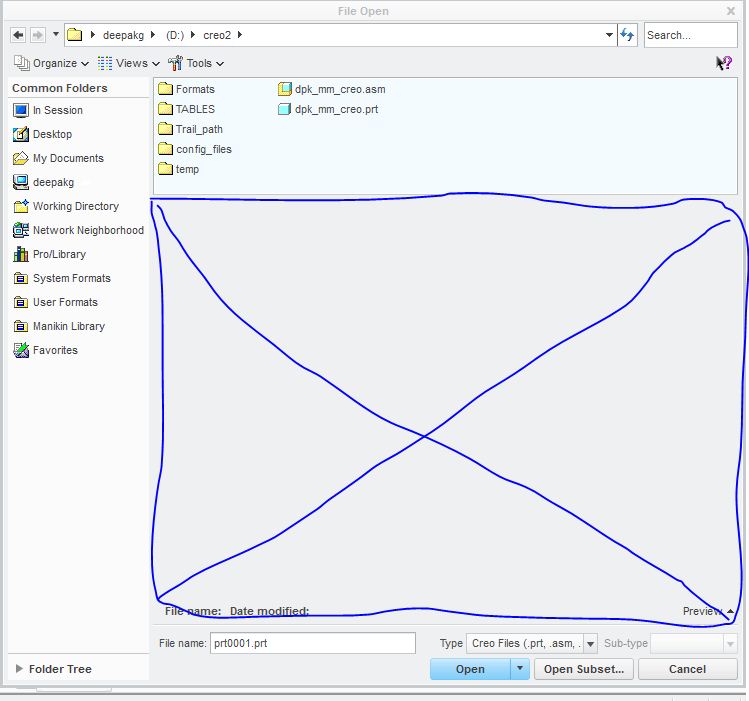Open Favorites folder

(x=45, y=350)
